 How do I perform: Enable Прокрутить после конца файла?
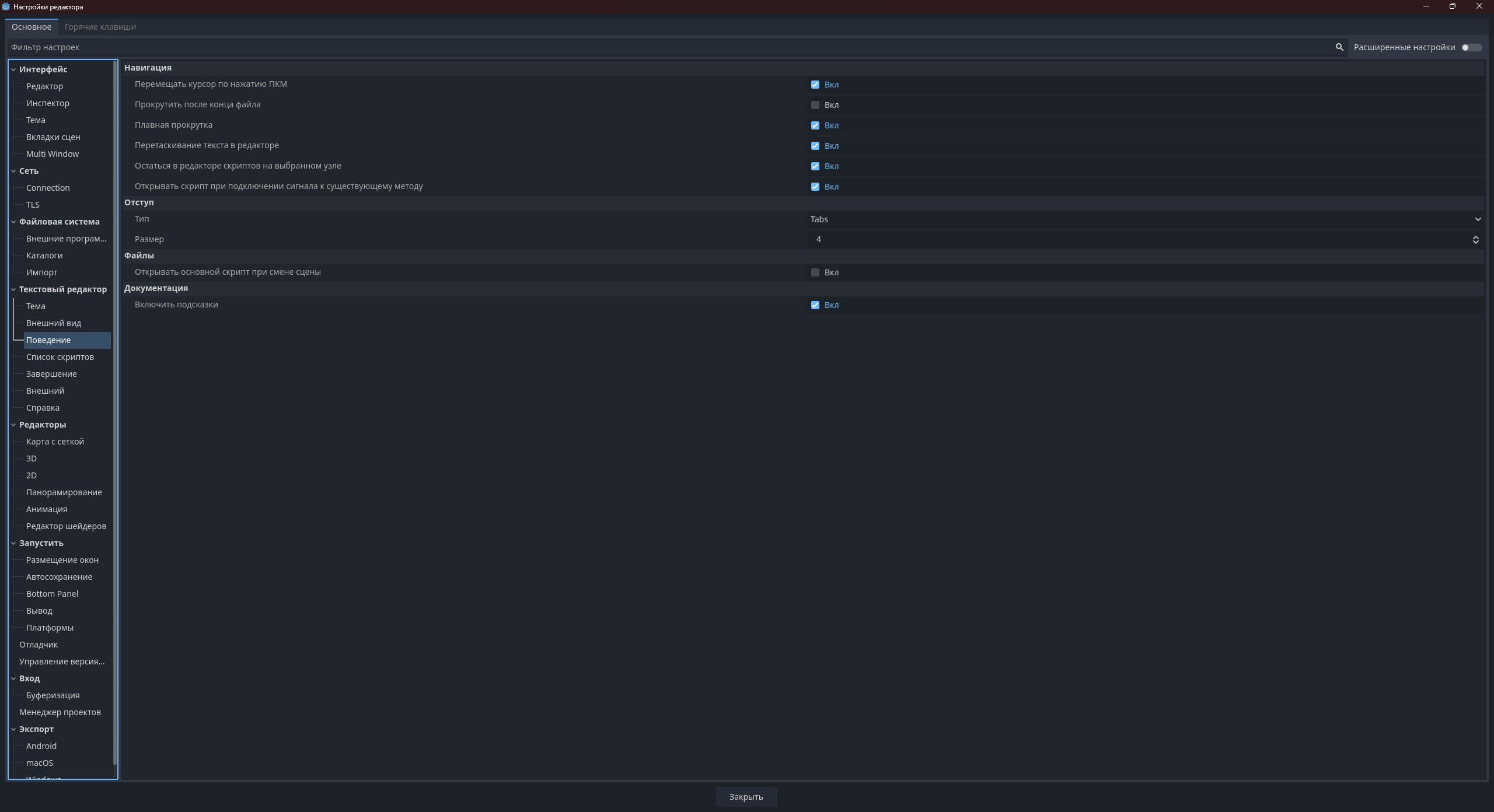point(815,105)
